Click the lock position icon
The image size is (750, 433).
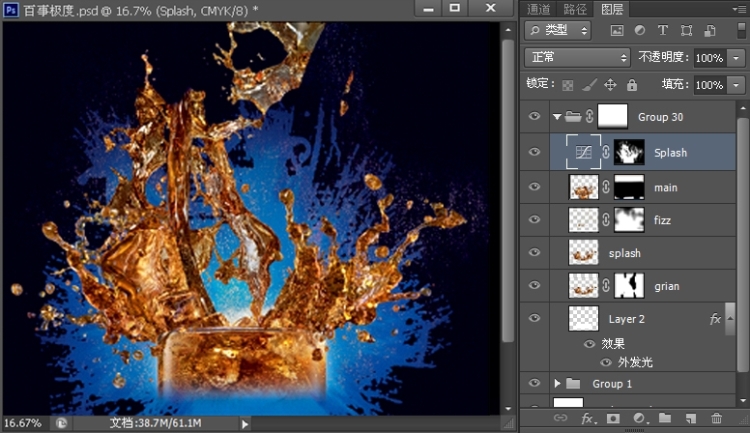[610, 85]
